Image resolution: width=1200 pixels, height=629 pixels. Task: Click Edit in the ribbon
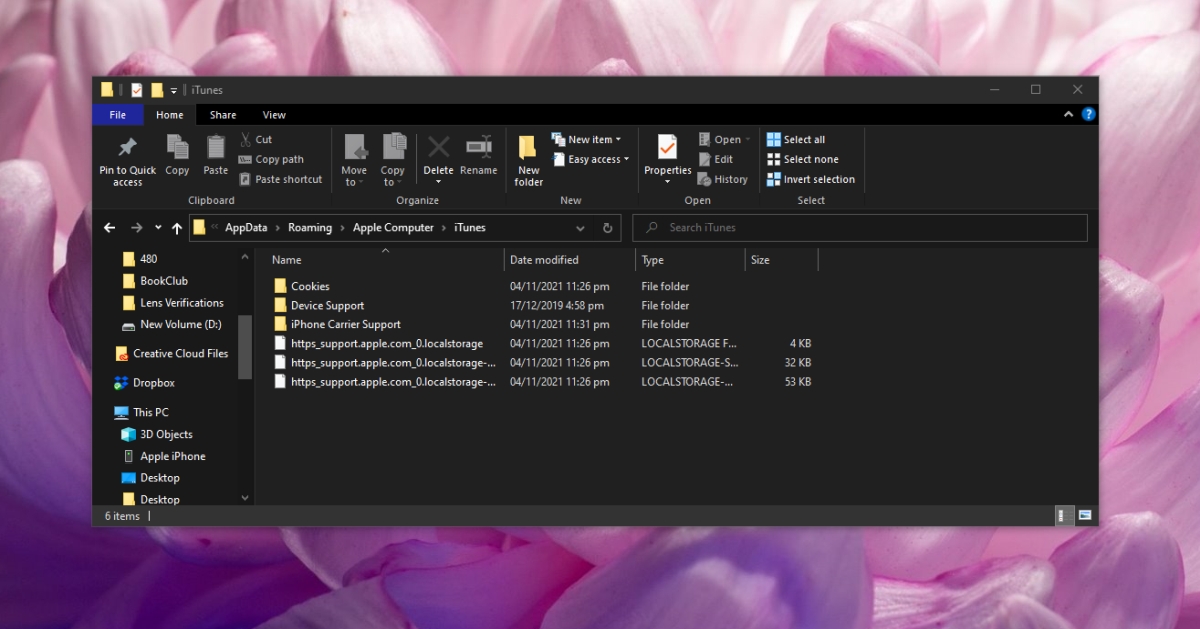click(x=716, y=160)
